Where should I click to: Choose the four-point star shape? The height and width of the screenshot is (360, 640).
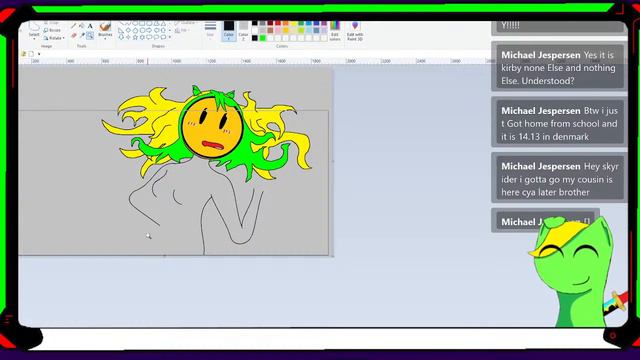[x=128, y=37]
